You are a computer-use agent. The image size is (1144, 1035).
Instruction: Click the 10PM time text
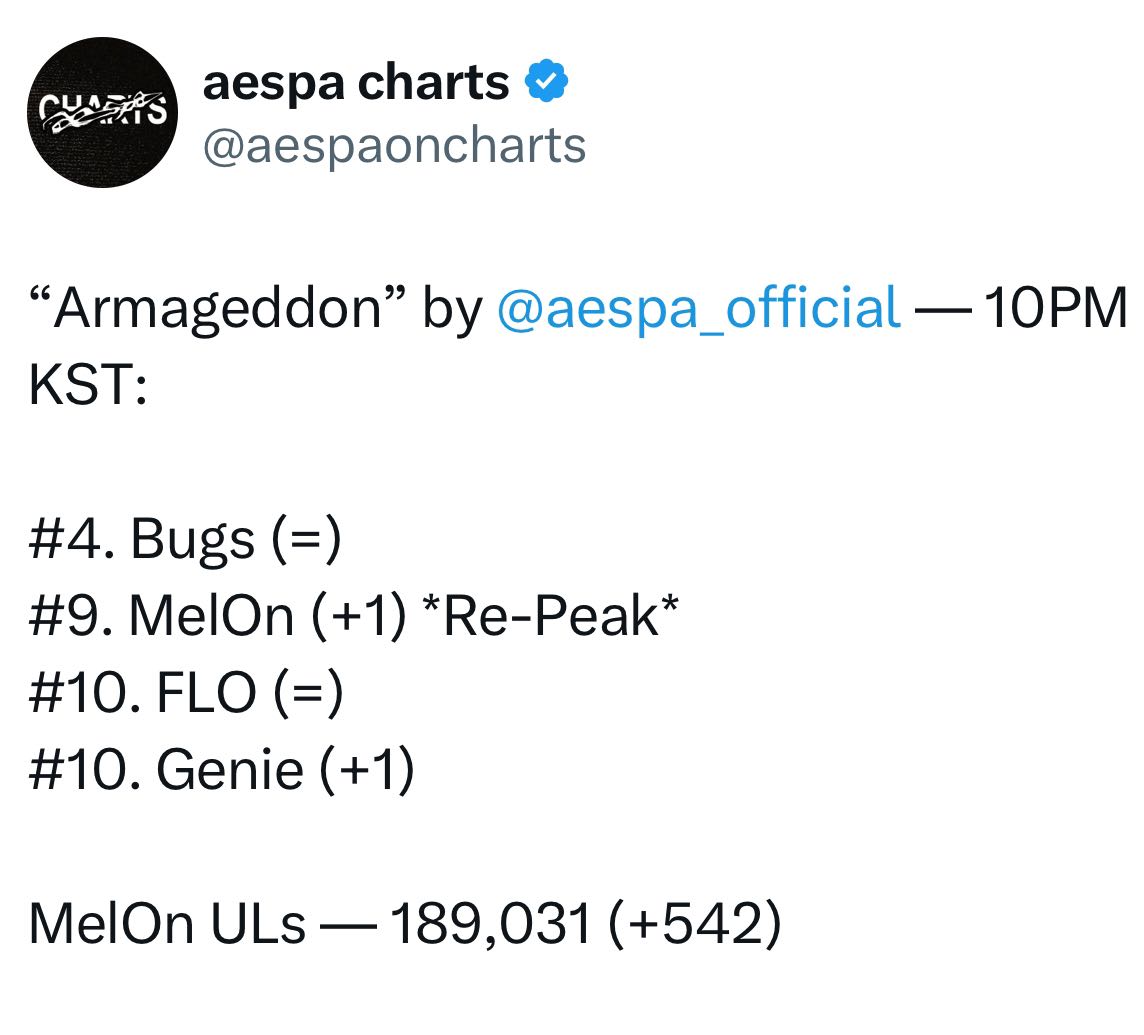click(x=1054, y=307)
